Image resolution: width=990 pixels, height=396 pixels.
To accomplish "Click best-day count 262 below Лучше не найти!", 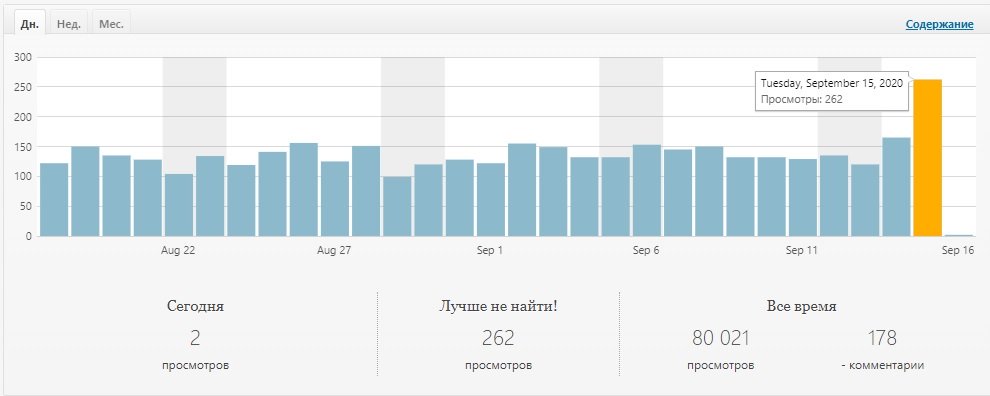I will pos(498,338).
